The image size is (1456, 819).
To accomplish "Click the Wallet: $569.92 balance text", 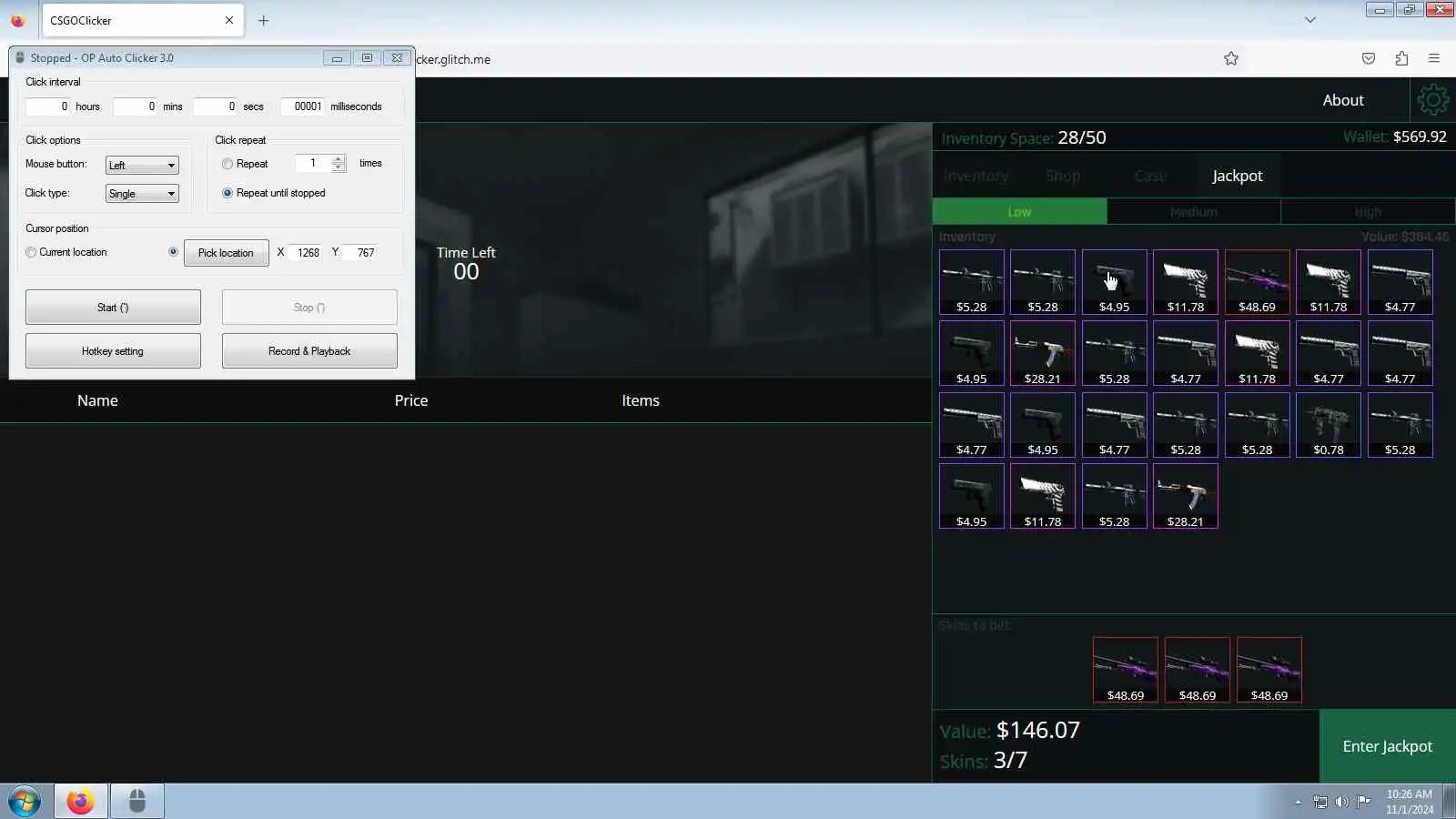I will [x=1395, y=136].
